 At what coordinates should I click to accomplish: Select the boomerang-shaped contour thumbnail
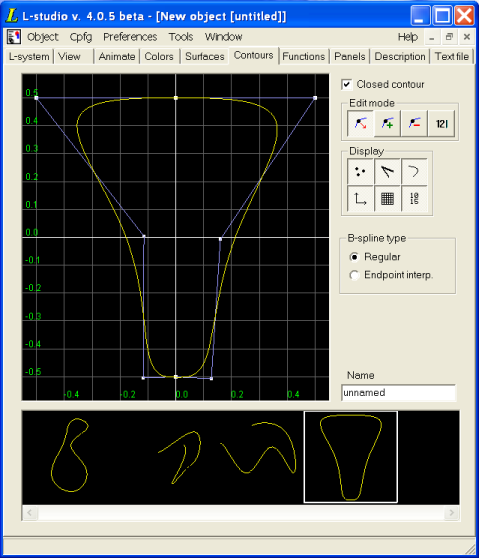tap(180, 457)
